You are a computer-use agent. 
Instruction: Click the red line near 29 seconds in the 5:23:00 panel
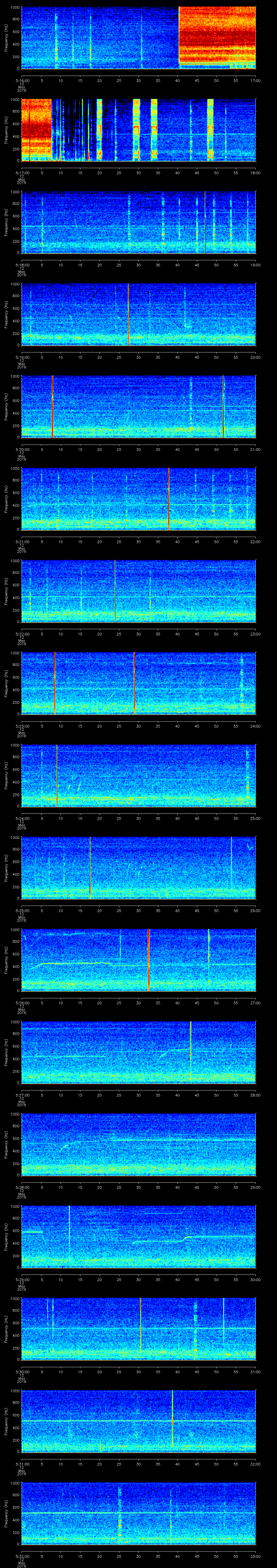coord(134,683)
